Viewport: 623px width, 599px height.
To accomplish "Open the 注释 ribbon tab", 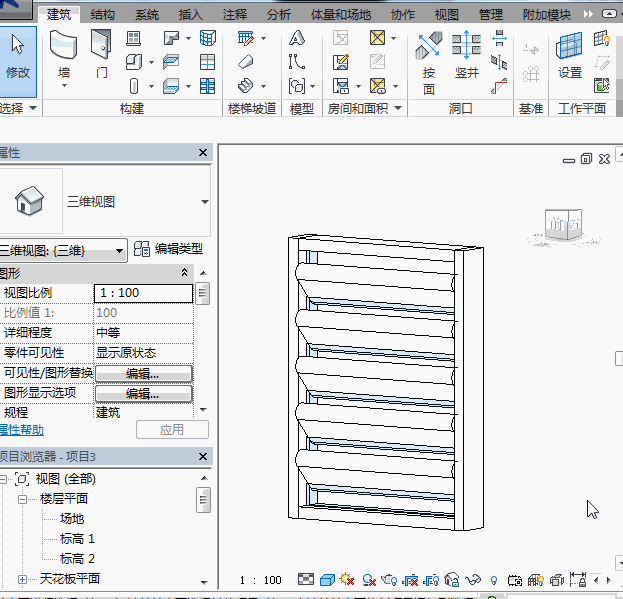I will (x=235, y=15).
